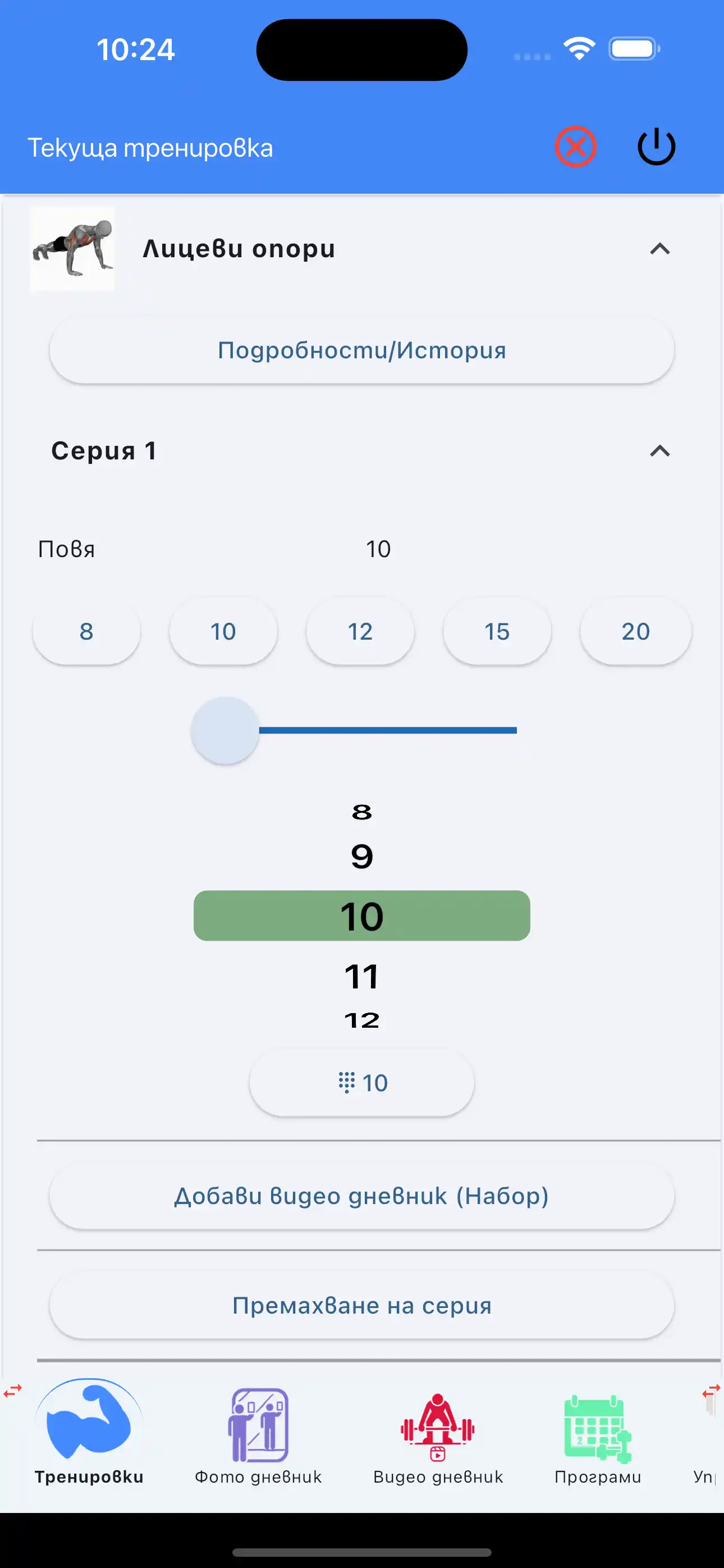The height and width of the screenshot is (1568, 724).
Task: Click Добави видео дневник (Набор)
Action: point(362,1196)
